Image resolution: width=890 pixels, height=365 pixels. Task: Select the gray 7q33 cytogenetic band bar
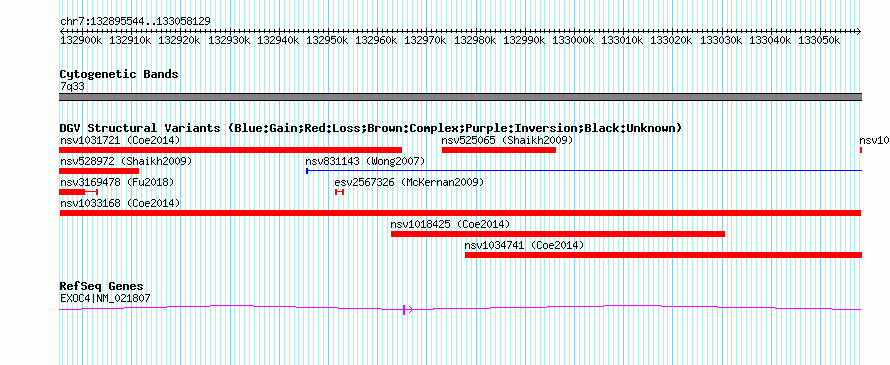[x=460, y=97]
